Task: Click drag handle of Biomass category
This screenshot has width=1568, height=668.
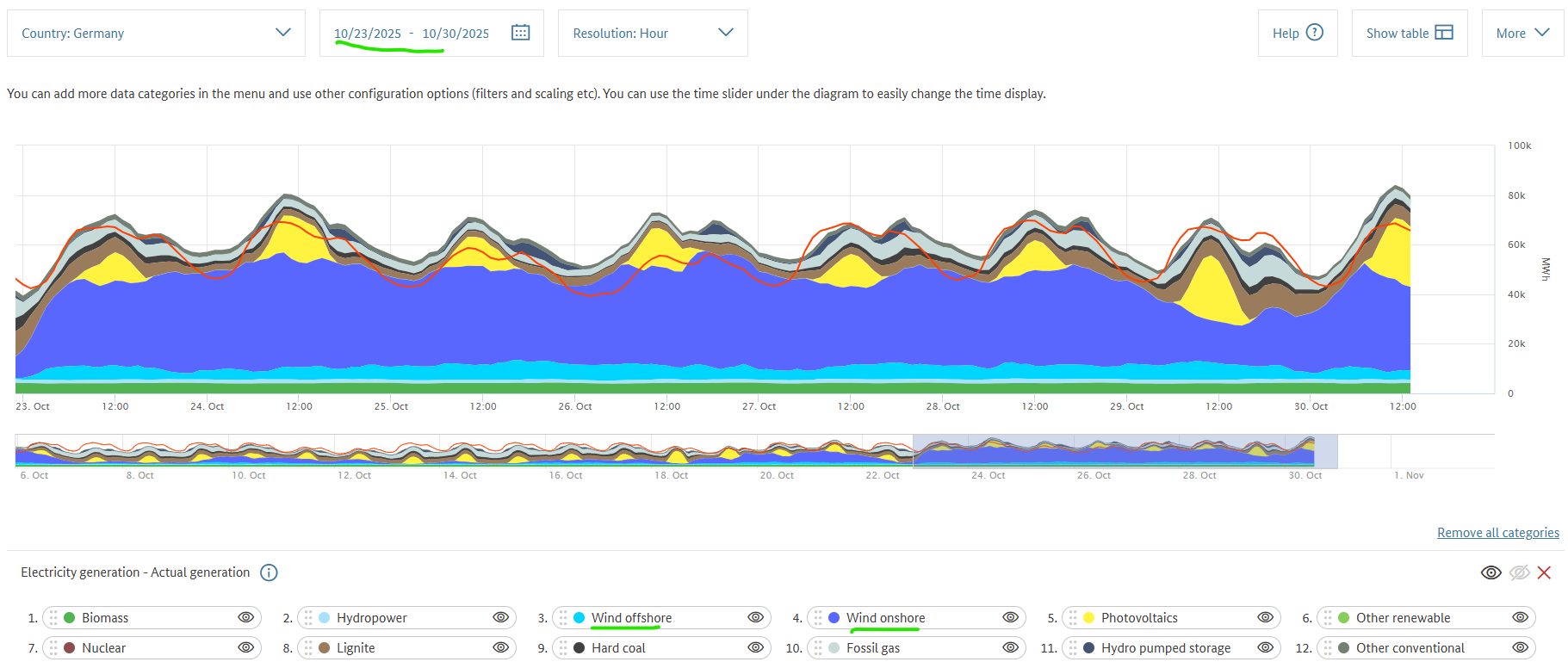Action: pos(53,618)
